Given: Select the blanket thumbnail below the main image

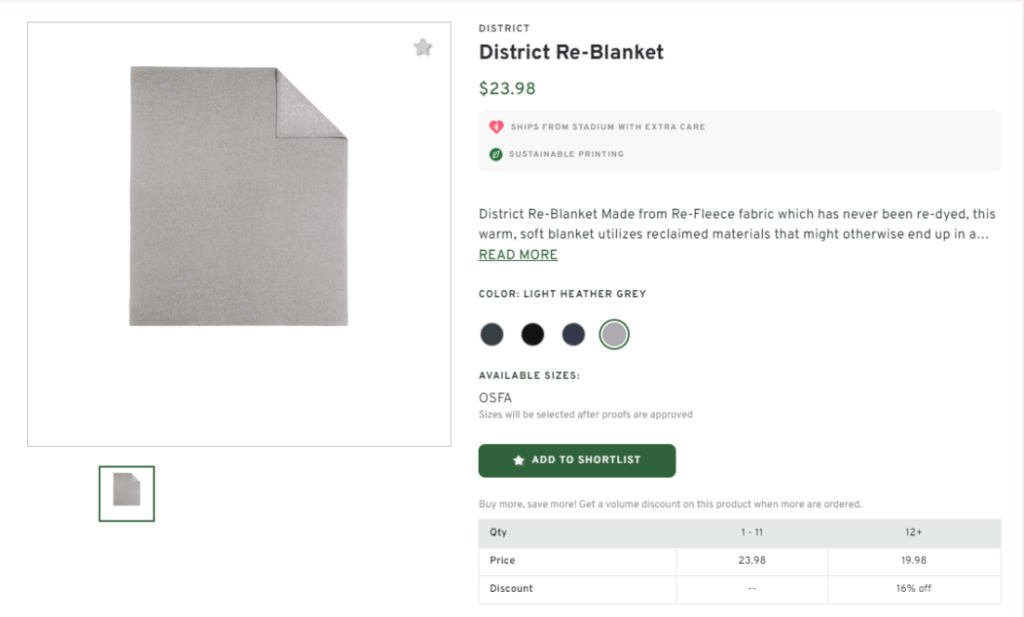Looking at the screenshot, I should pyautogui.click(x=126, y=492).
